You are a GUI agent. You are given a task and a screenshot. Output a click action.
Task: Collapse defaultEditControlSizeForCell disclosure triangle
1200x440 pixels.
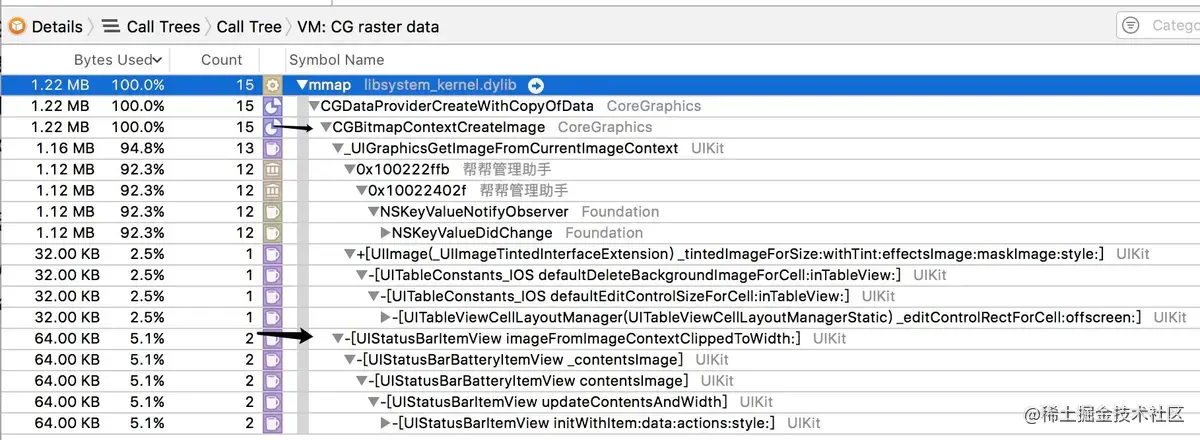pos(374,296)
